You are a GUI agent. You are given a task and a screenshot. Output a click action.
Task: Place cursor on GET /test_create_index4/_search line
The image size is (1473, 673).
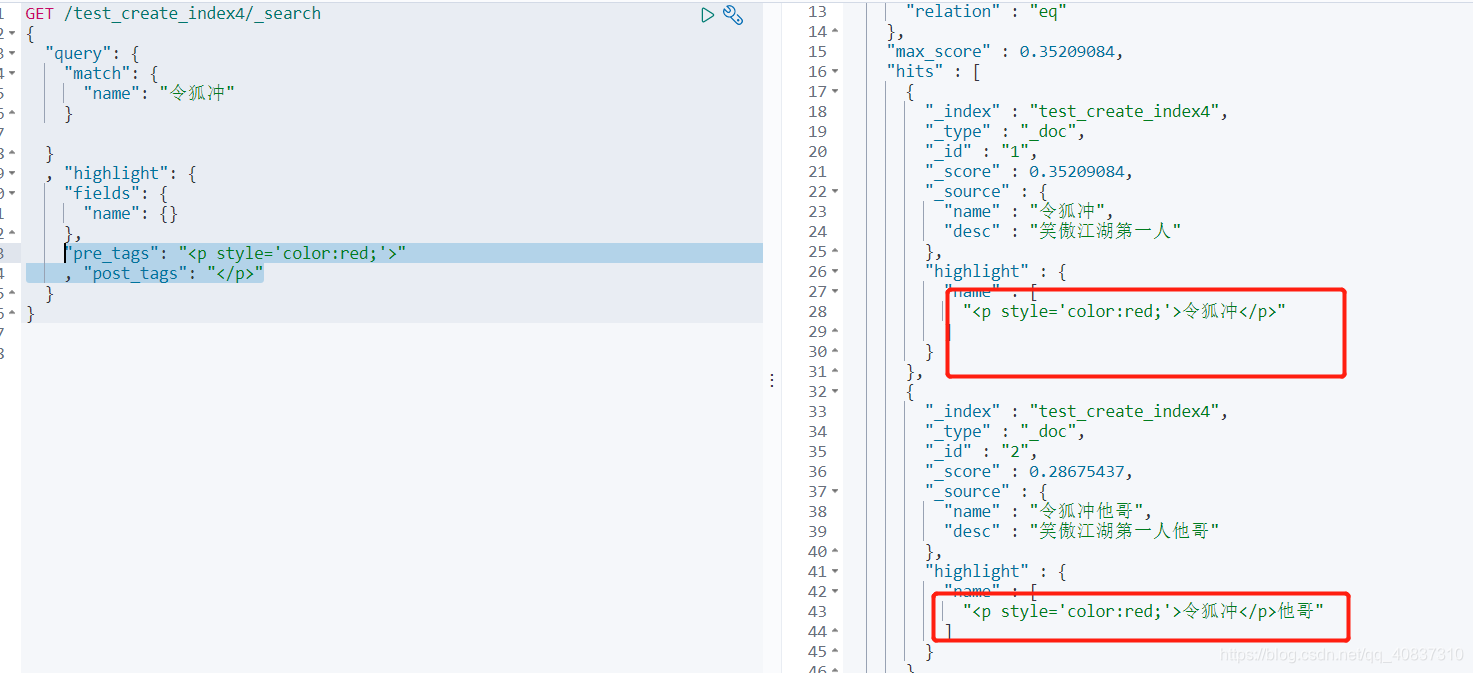pos(173,13)
